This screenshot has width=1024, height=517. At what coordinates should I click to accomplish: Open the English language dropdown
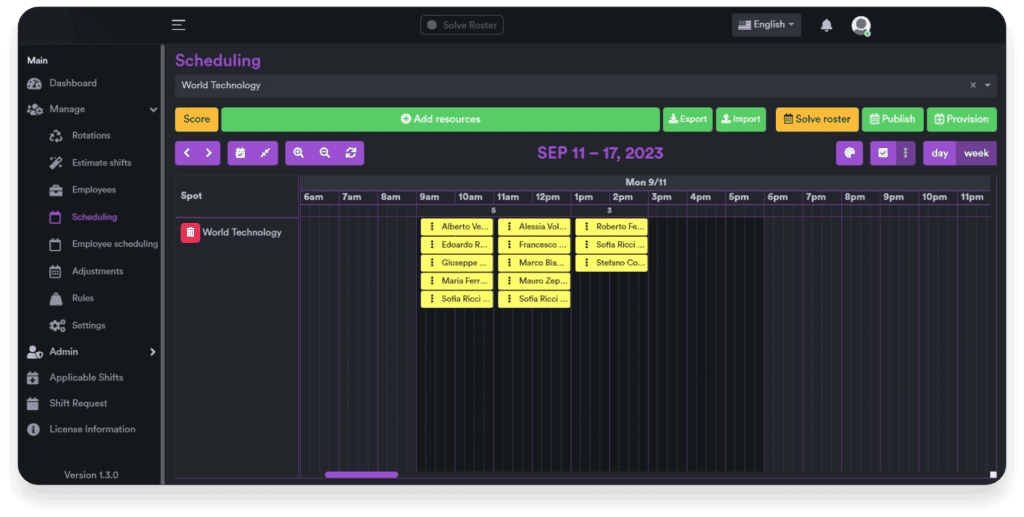click(x=766, y=25)
